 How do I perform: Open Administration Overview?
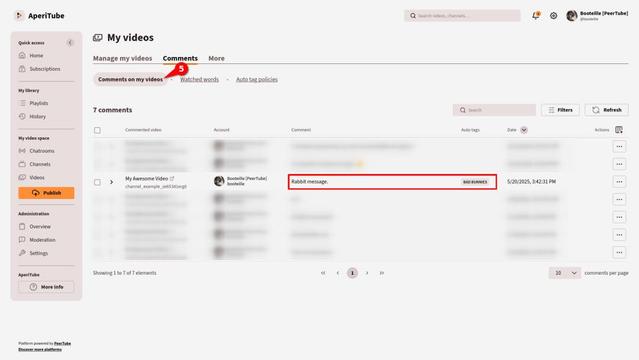point(35,226)
